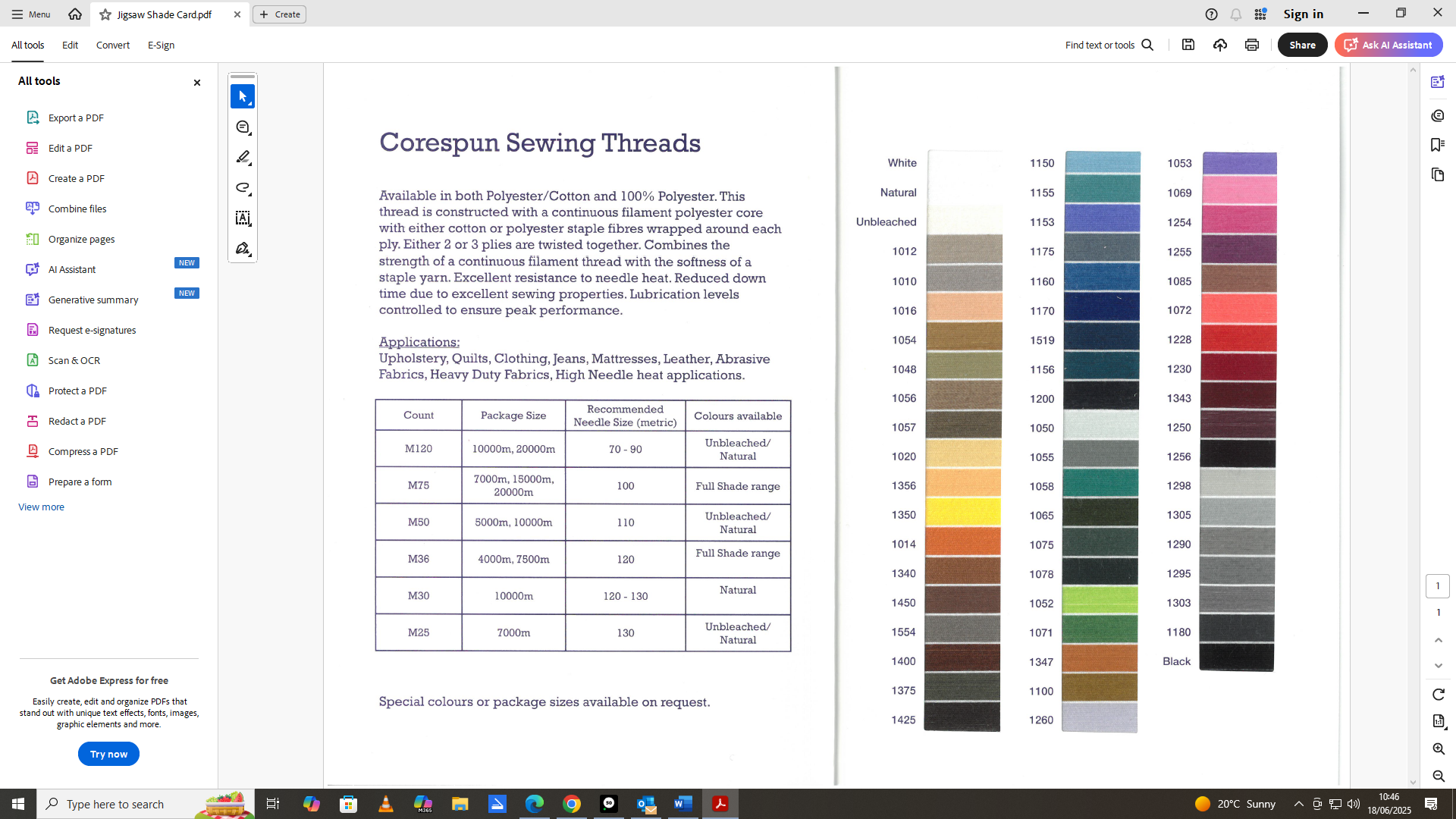Click the yellow 1350 colour swatch
The image size is (1456, 819).
(963, 512)
